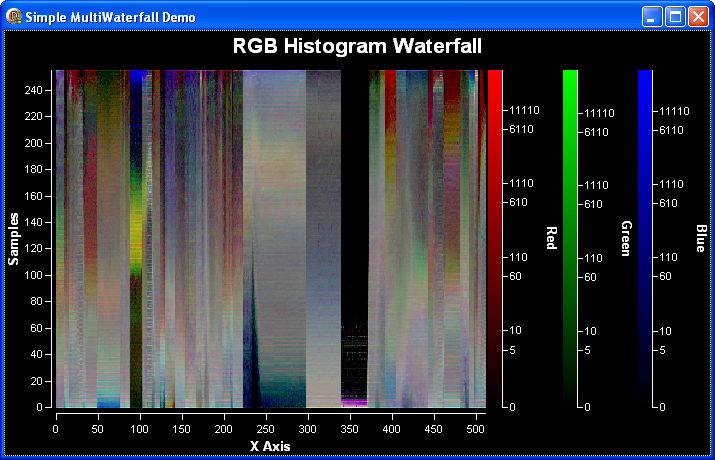
Task: Click the 120 tick on Samples axis
Action: [x=33, y=248]
